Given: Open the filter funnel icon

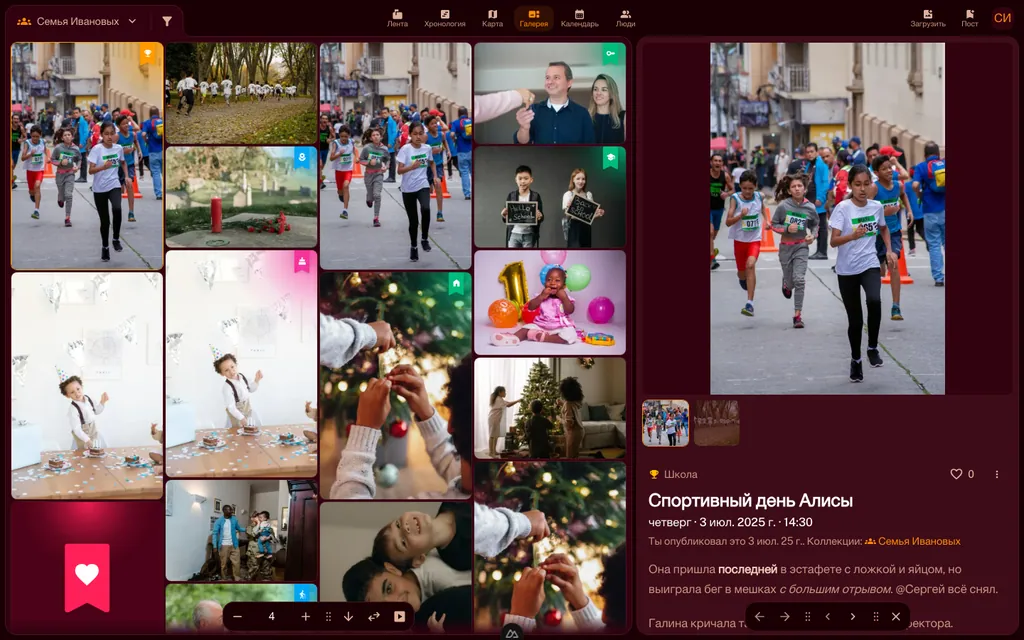Looking at the screenshot, I should pos(167,22).
